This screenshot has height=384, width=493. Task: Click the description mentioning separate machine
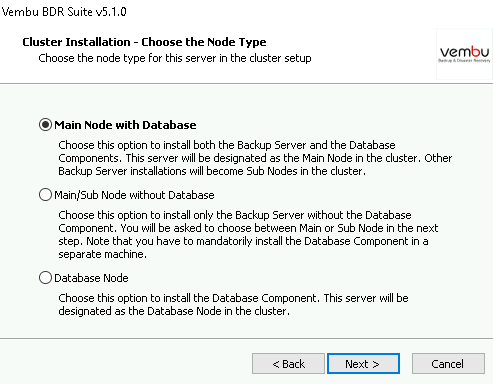point(248,234)
